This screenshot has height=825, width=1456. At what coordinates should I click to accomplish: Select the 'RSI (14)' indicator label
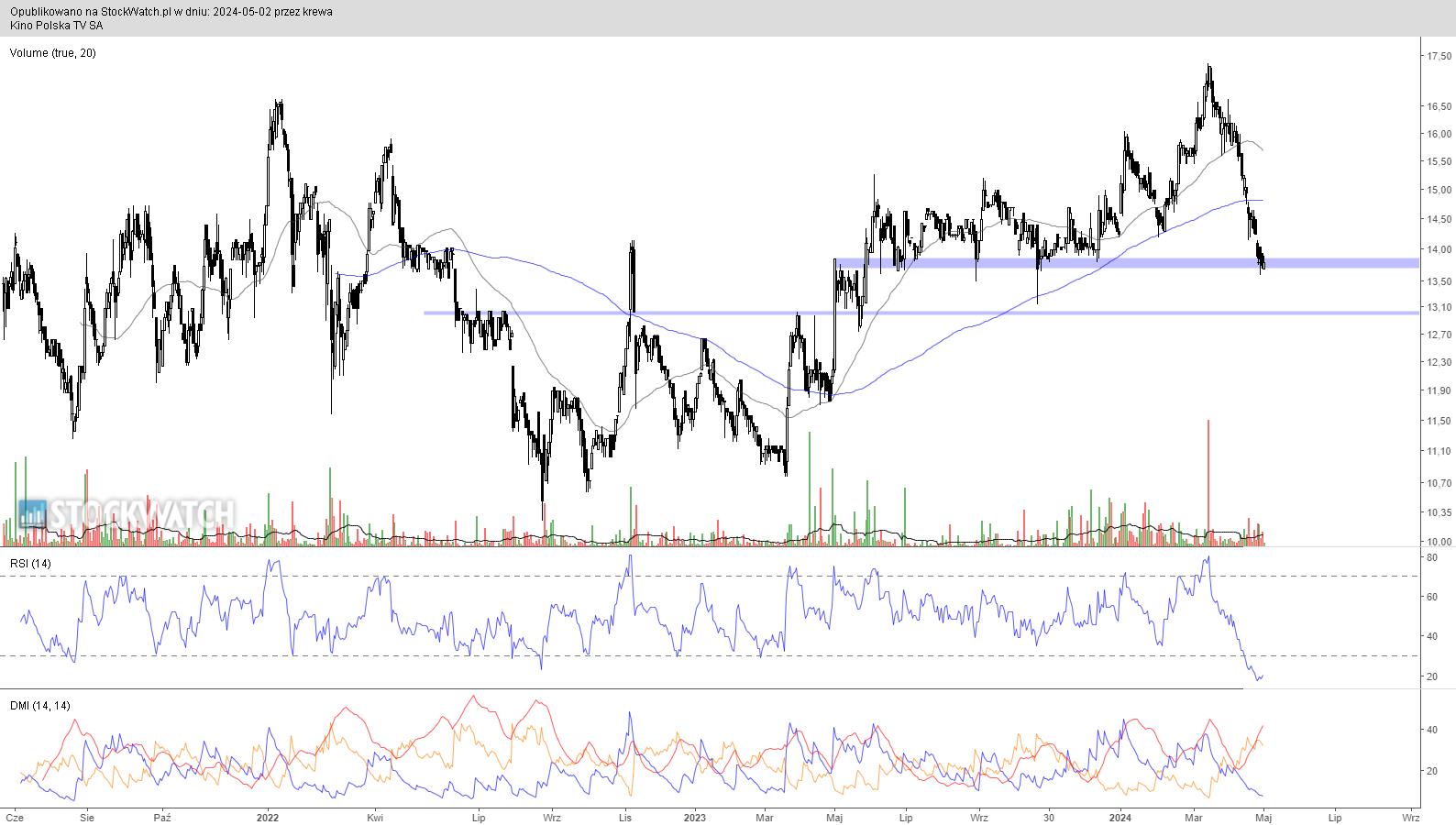[30, 563]
